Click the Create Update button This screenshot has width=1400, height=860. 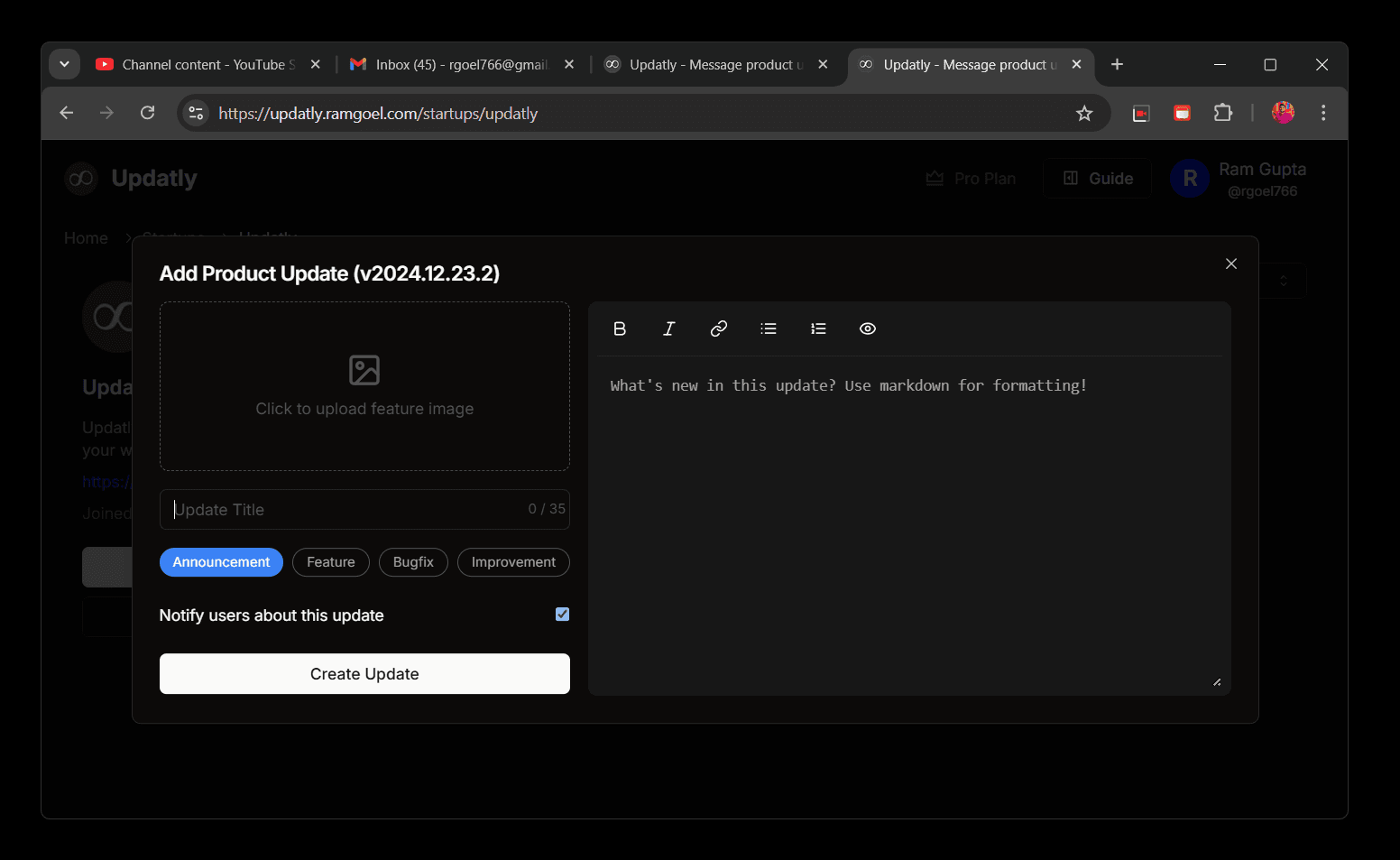click(364, 674)
